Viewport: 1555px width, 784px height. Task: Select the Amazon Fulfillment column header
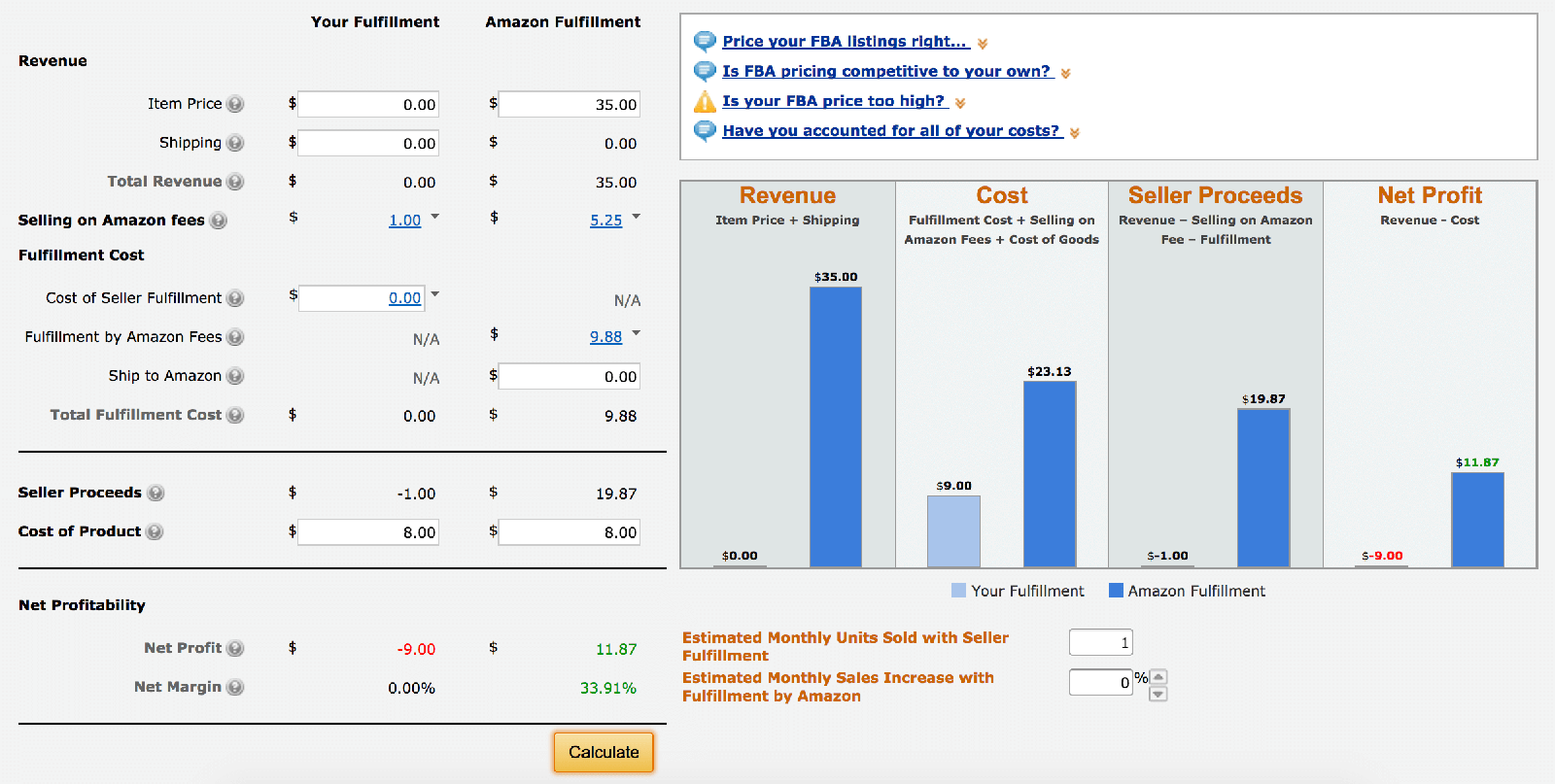click(563, 21)
